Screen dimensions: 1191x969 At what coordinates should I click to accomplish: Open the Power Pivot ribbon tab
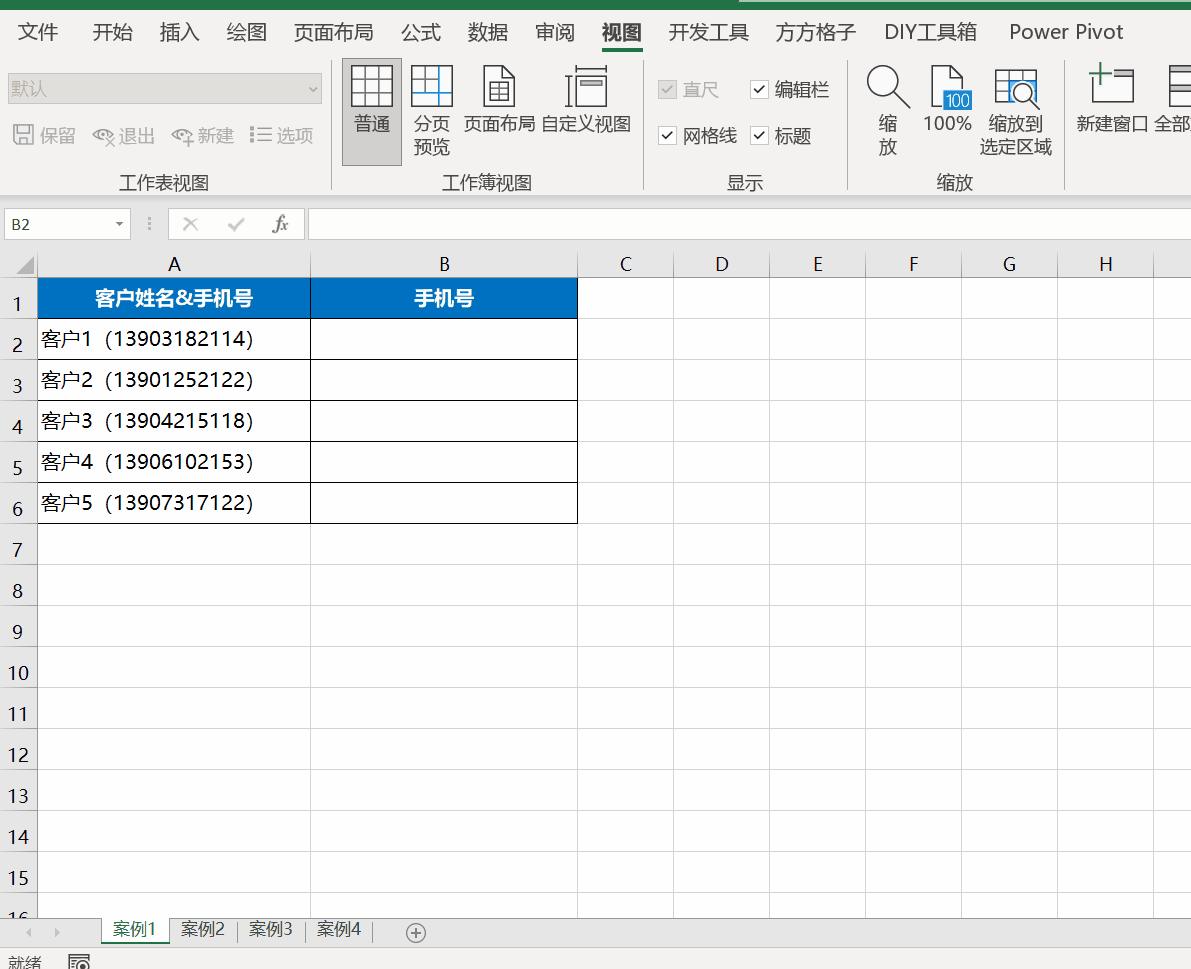coord(1066,32)
